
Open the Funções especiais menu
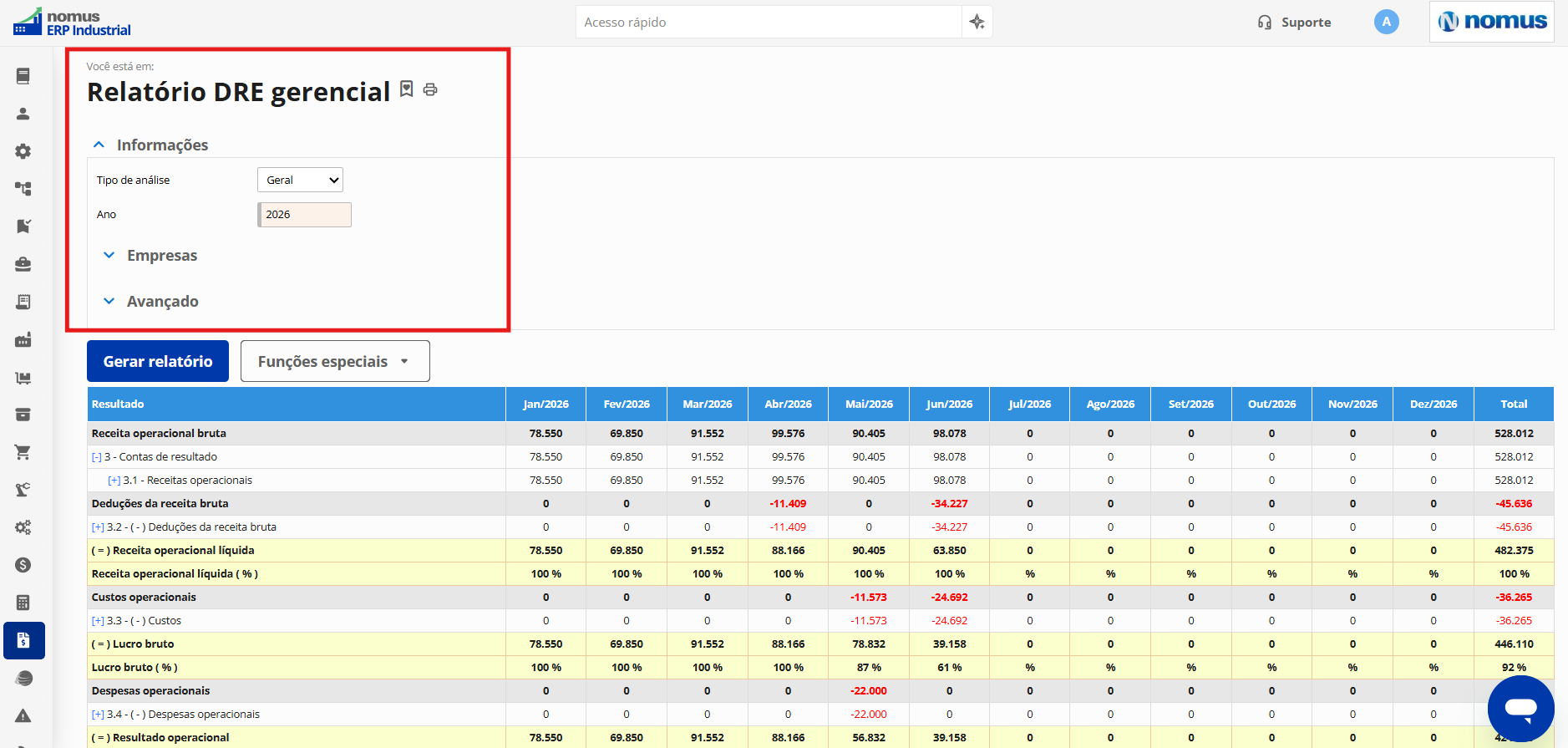tap(335, 361)
